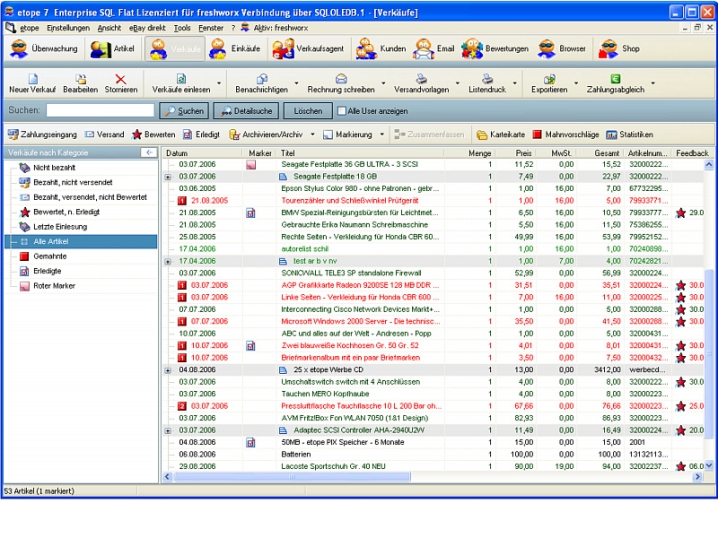Click the Stornieren red X icon

pos(121,79)
